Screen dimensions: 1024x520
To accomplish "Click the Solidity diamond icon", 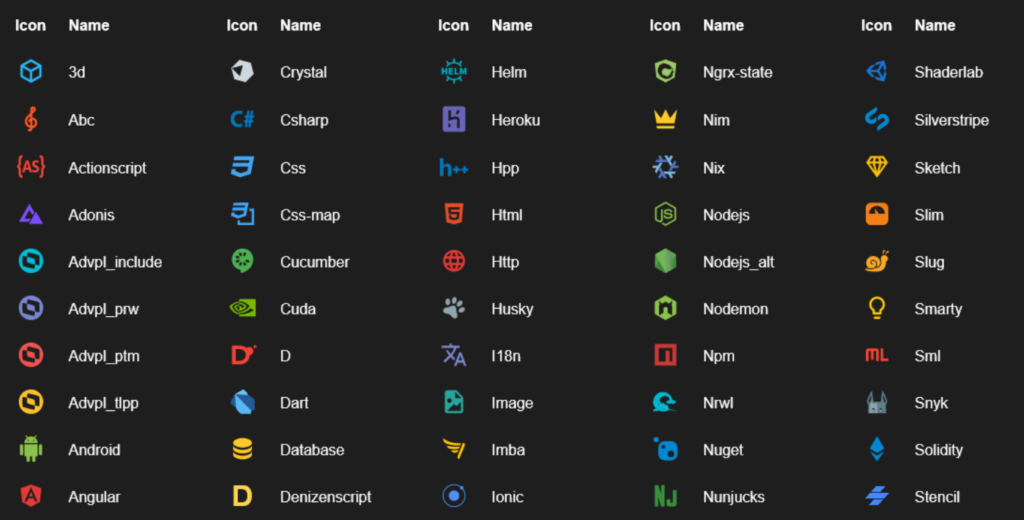I will point(877,449).
